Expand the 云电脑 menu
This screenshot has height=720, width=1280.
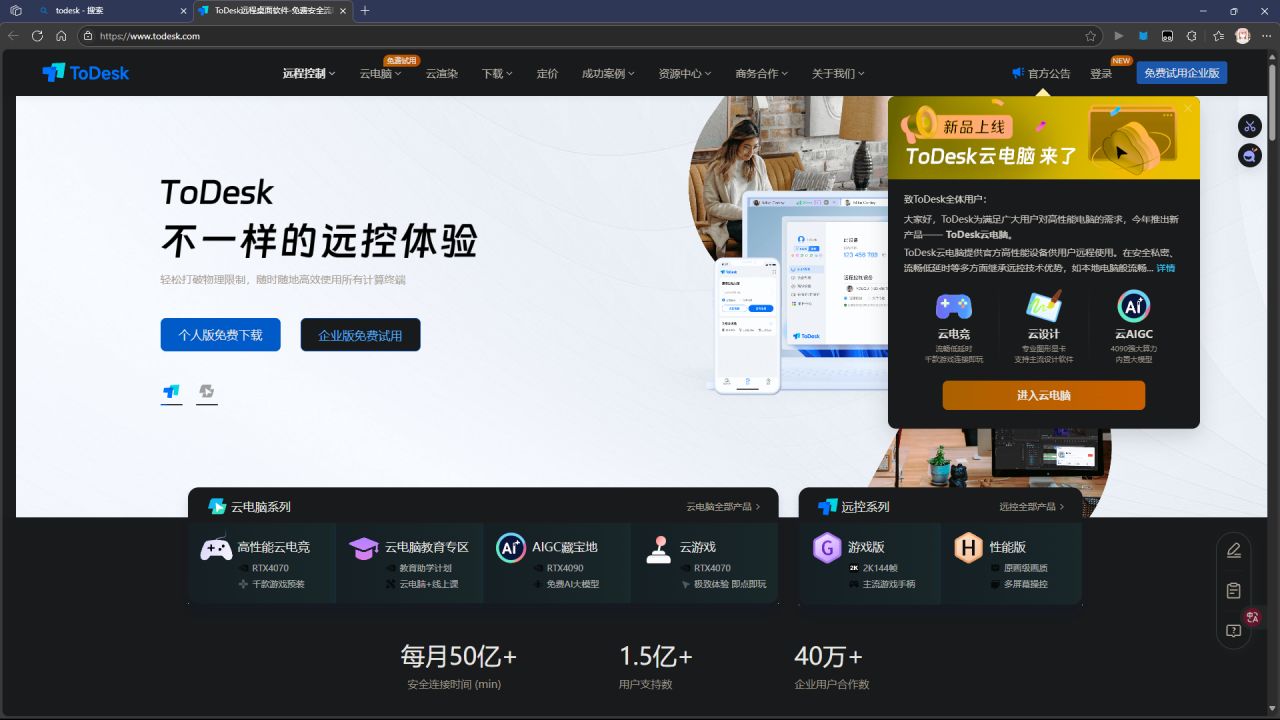pos(380,73)
